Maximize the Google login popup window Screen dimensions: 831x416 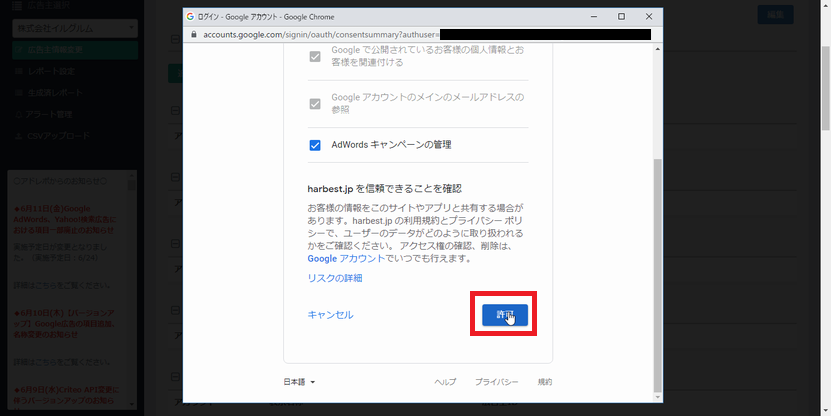tap(621, 17)
